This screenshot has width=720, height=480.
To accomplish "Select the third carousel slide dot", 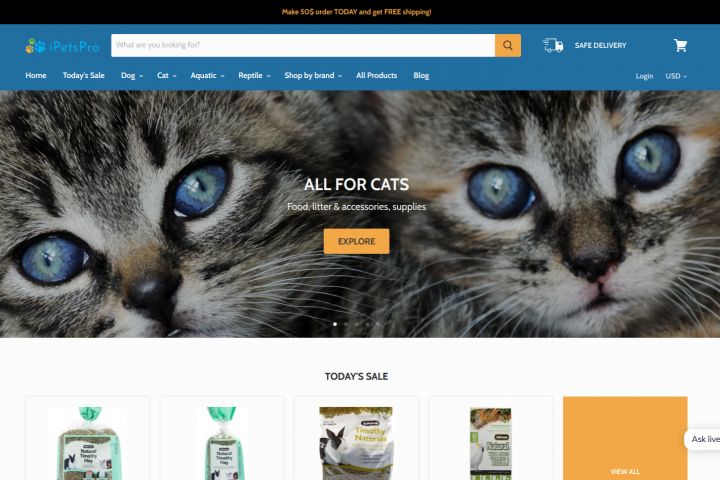I will click(357, 324).
